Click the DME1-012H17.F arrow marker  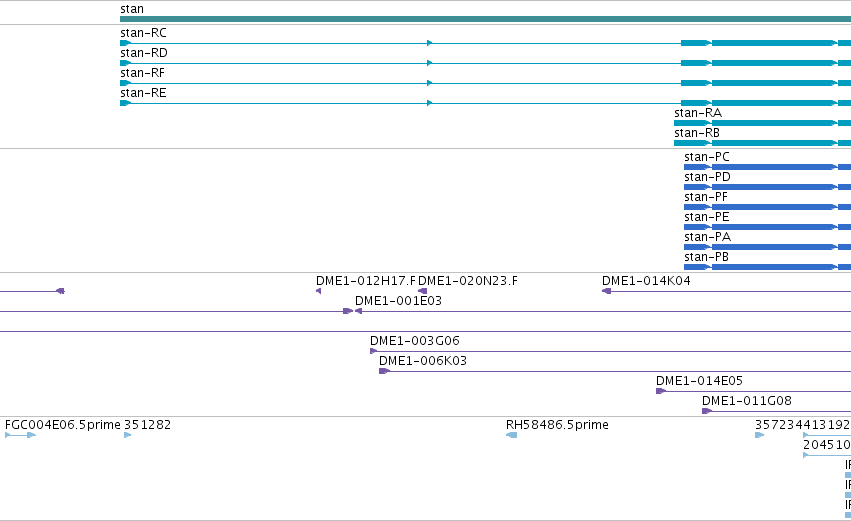pos(319,291)
